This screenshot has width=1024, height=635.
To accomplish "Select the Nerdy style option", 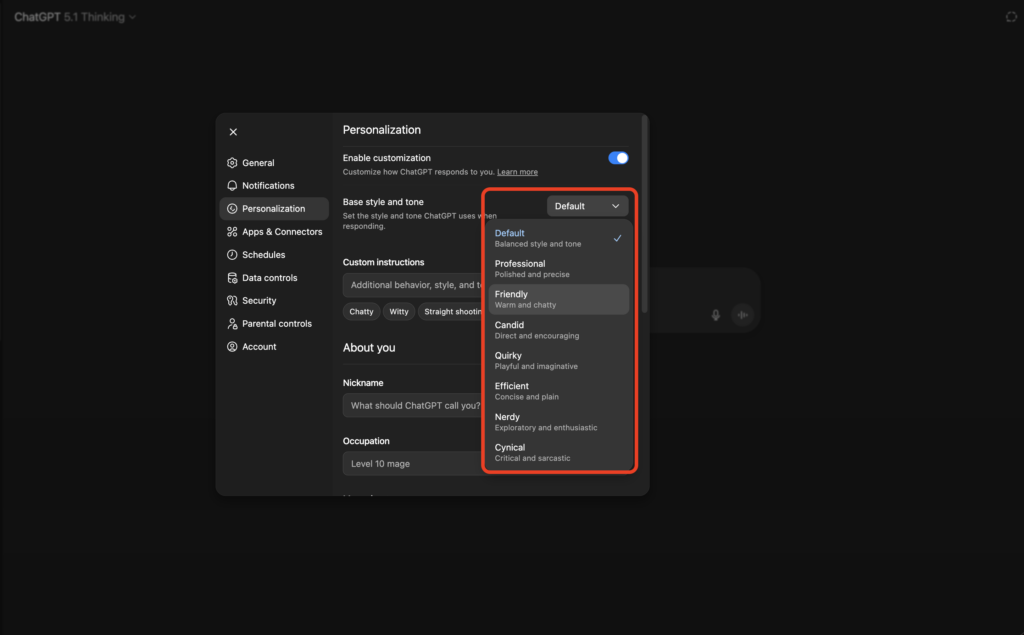I will coord(558,421).
